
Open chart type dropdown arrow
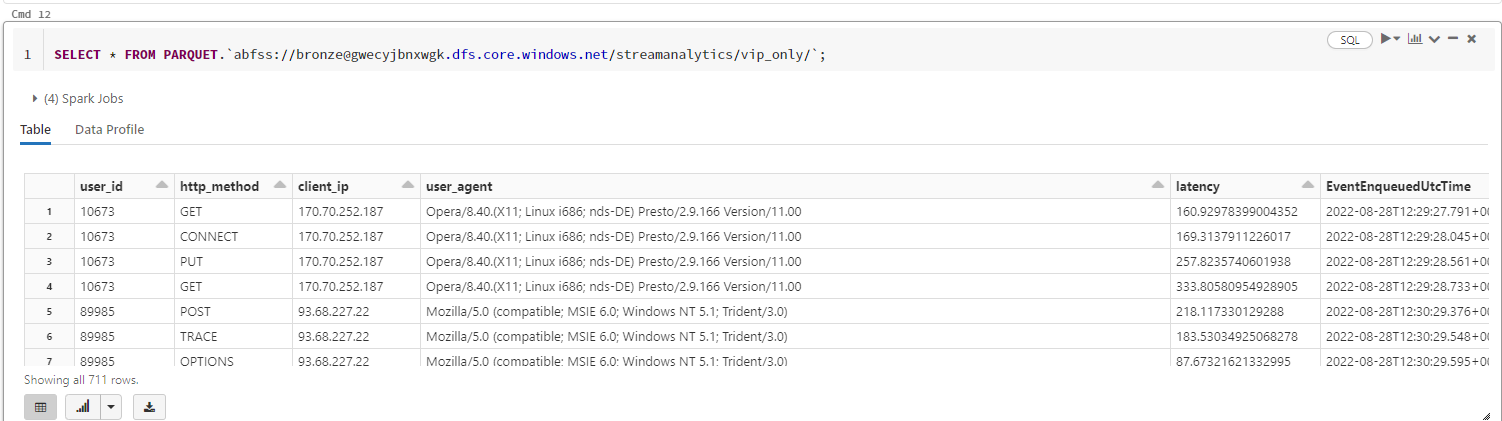pos(110,407)
